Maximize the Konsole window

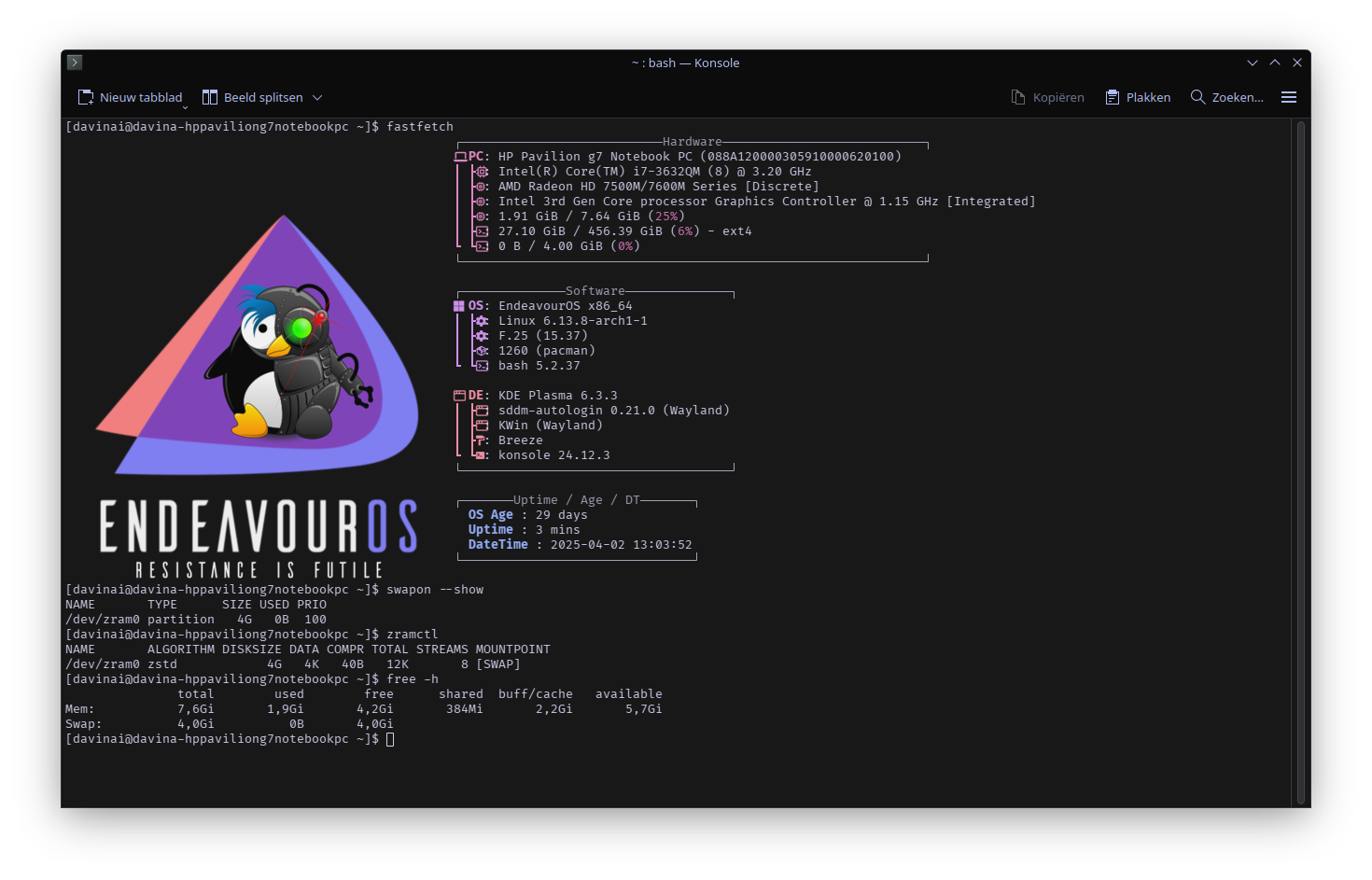[x=1275, y=63]
